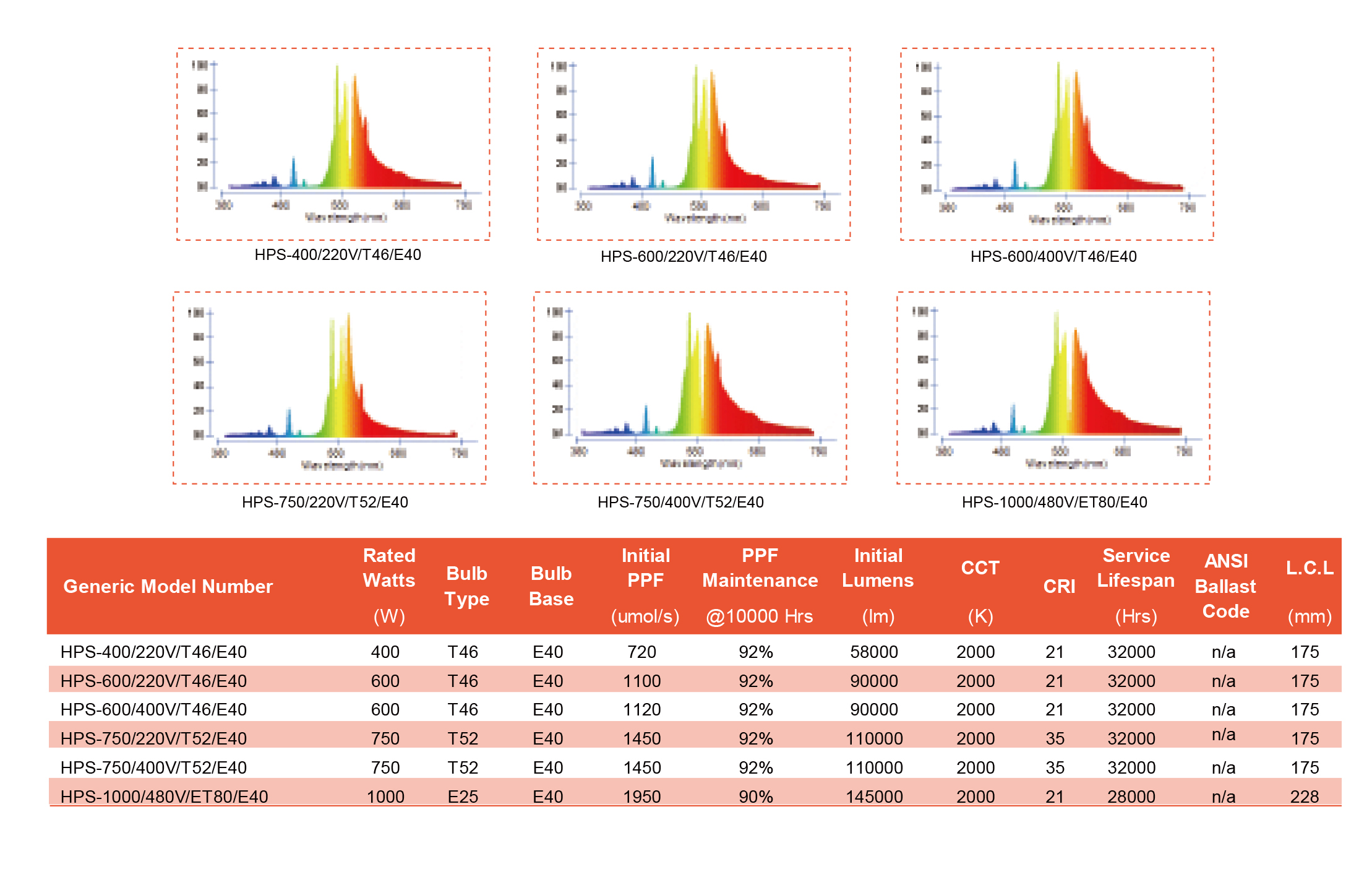Click the 1950 initial PPF value
The height and width of the screenshot is (877, 1372).
tap(641, 797)
